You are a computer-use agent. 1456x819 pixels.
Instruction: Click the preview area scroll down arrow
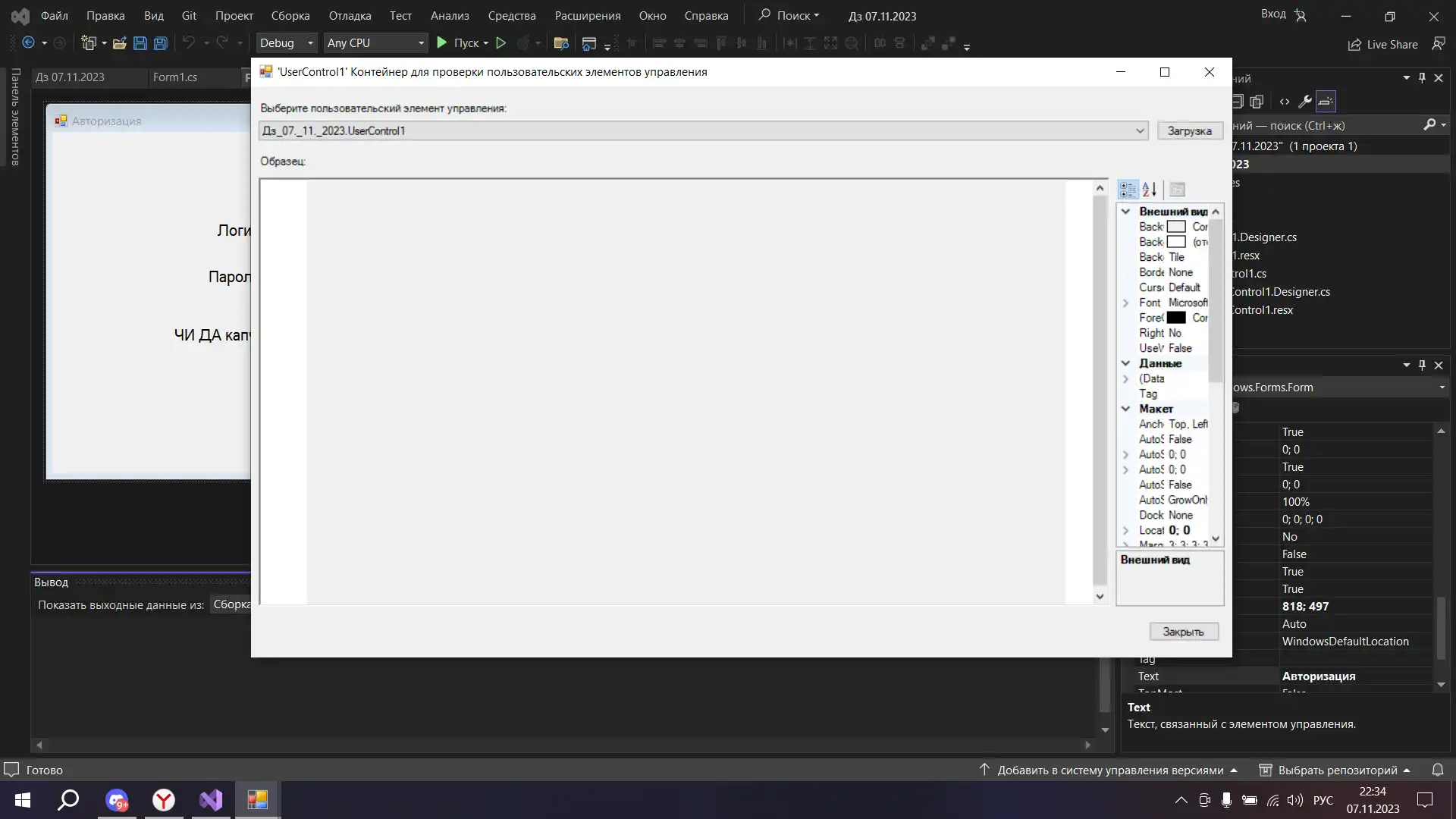tap(1100, 597)
